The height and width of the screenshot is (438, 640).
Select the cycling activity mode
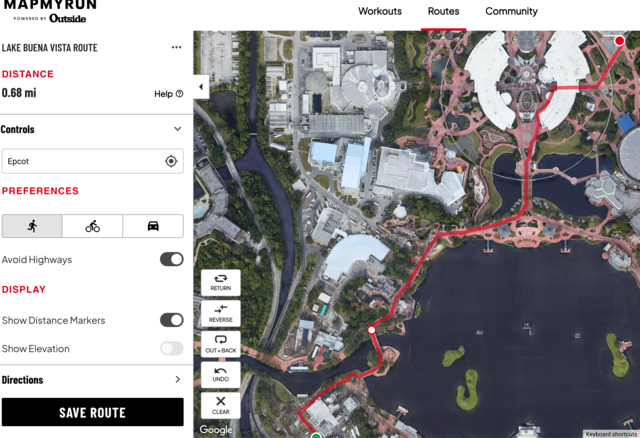[92, 226]
